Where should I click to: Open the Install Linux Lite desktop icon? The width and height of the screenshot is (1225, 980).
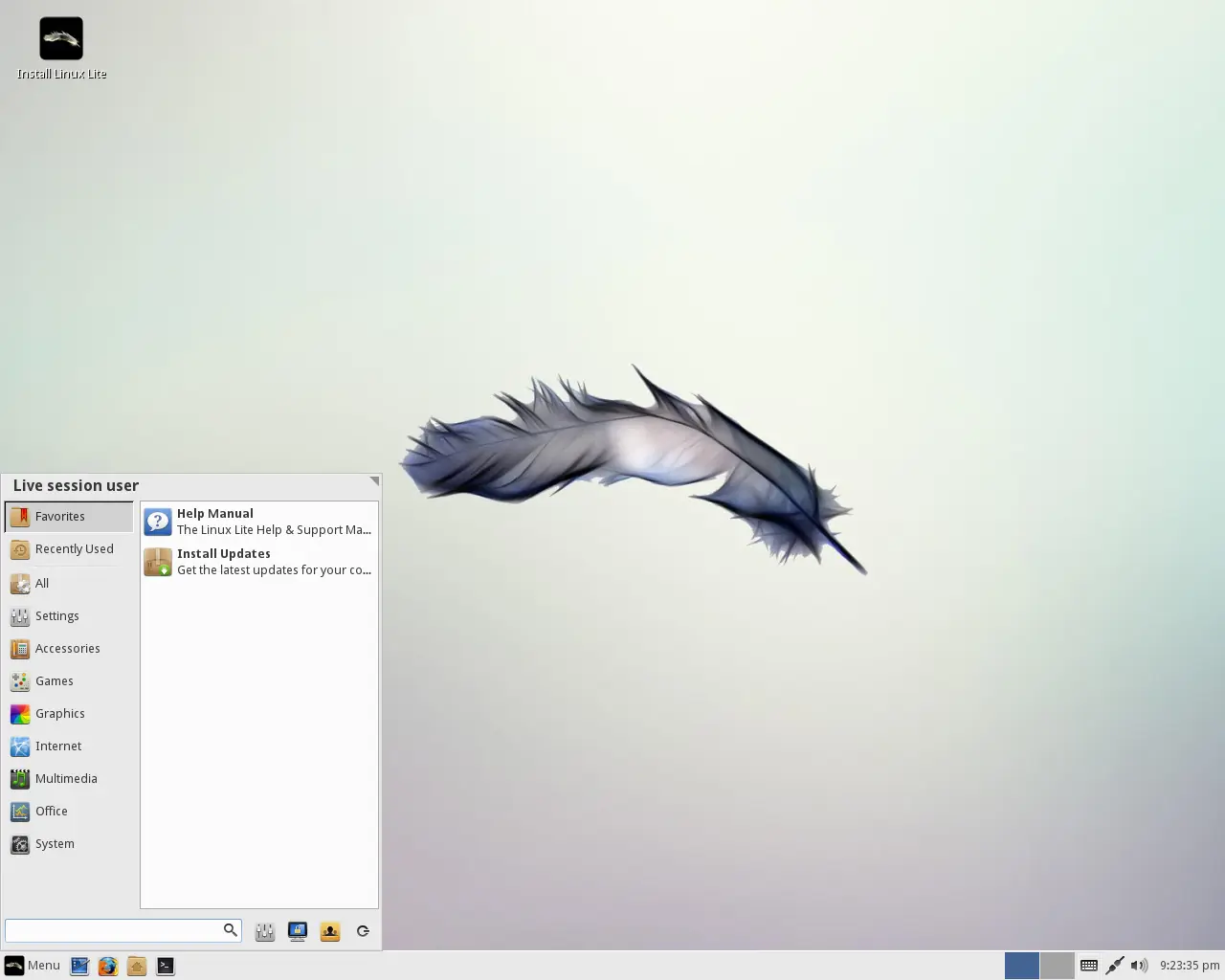61,49
